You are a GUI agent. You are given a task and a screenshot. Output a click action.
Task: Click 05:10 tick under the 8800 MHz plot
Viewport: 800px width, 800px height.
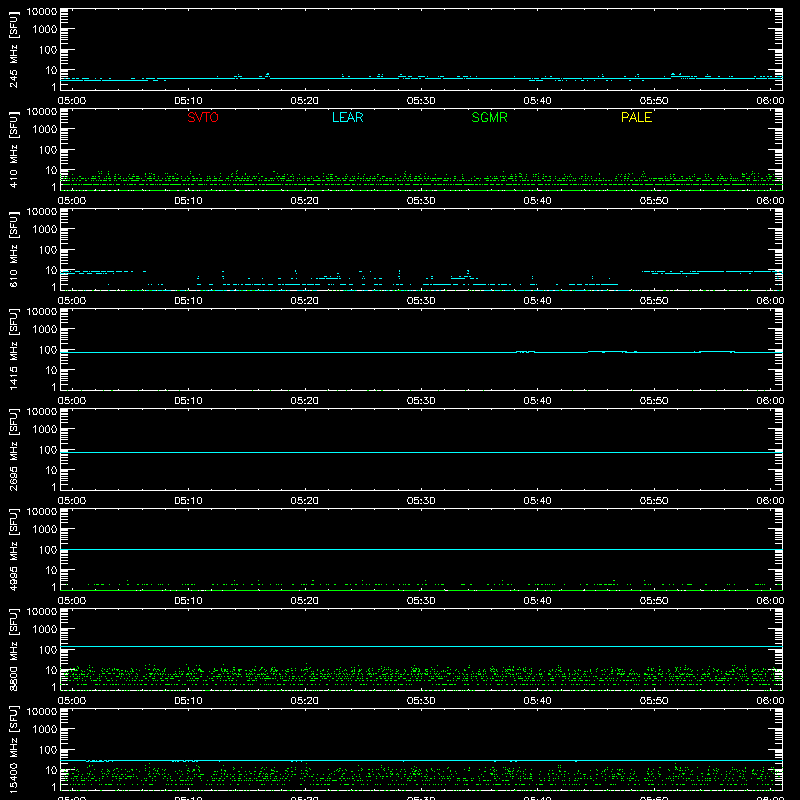(x=188, y=701)
